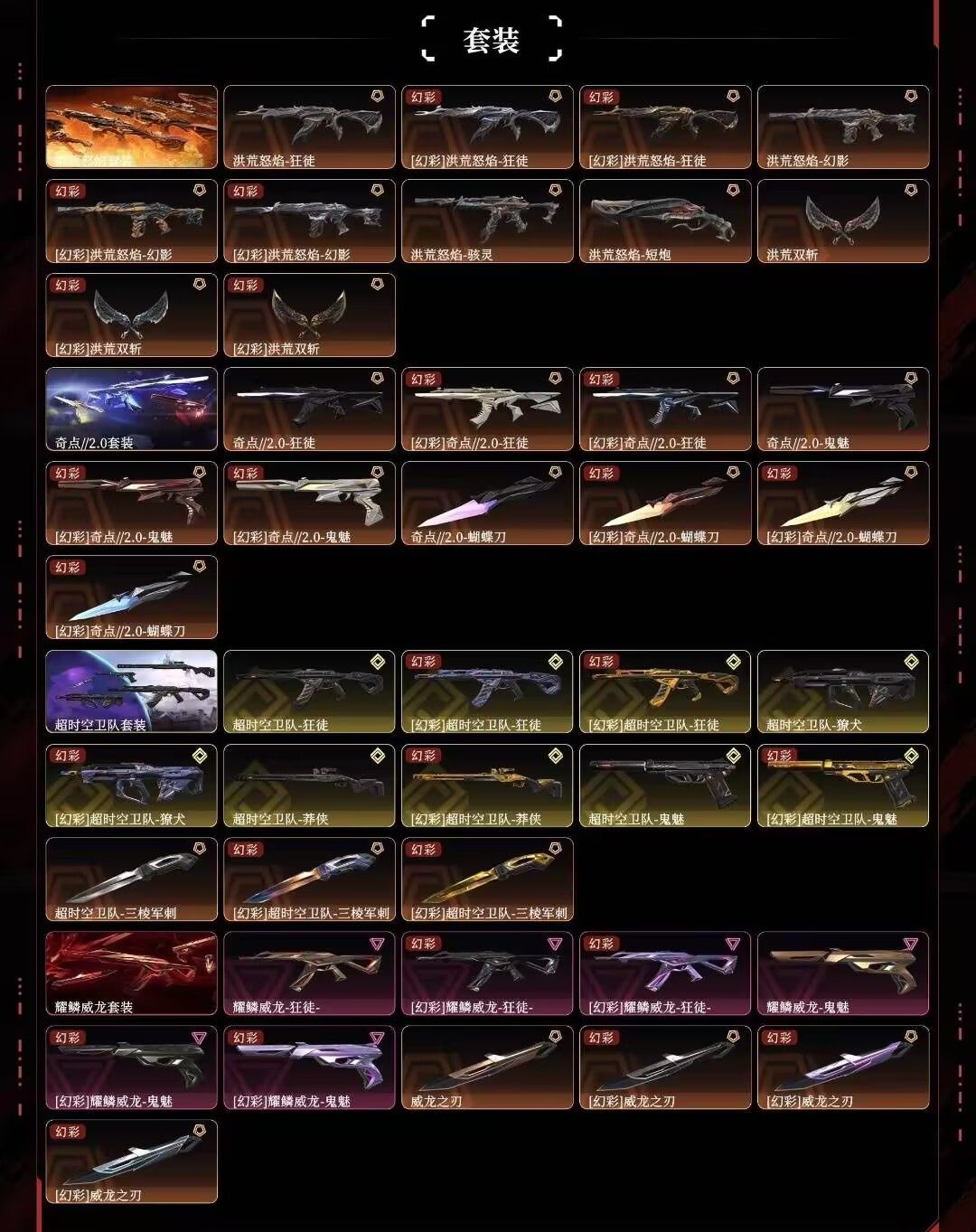Select the non-幻彩 洪荒双斩 blades card
The height and width of the screenshot is (1232, 976).
(x=843, y=221)
